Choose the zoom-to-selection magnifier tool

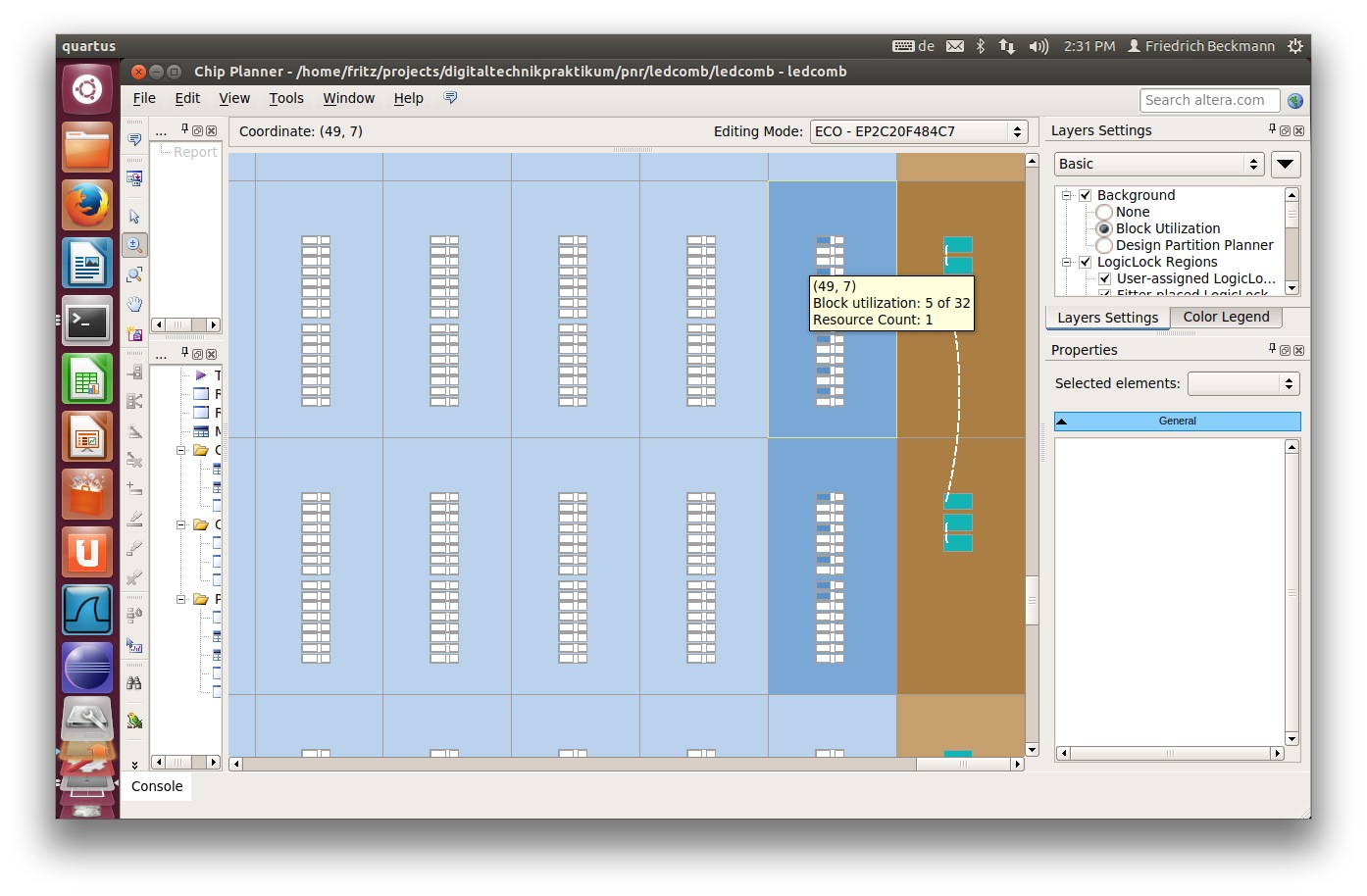coord(134,274)
